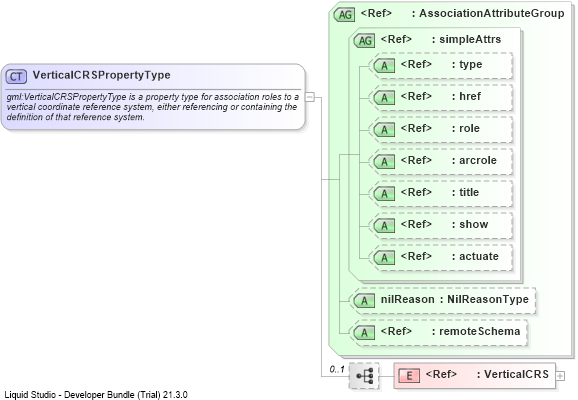578x400 pixels.
Task: Click the A icon of show attribute
Action: pos(384,226)
